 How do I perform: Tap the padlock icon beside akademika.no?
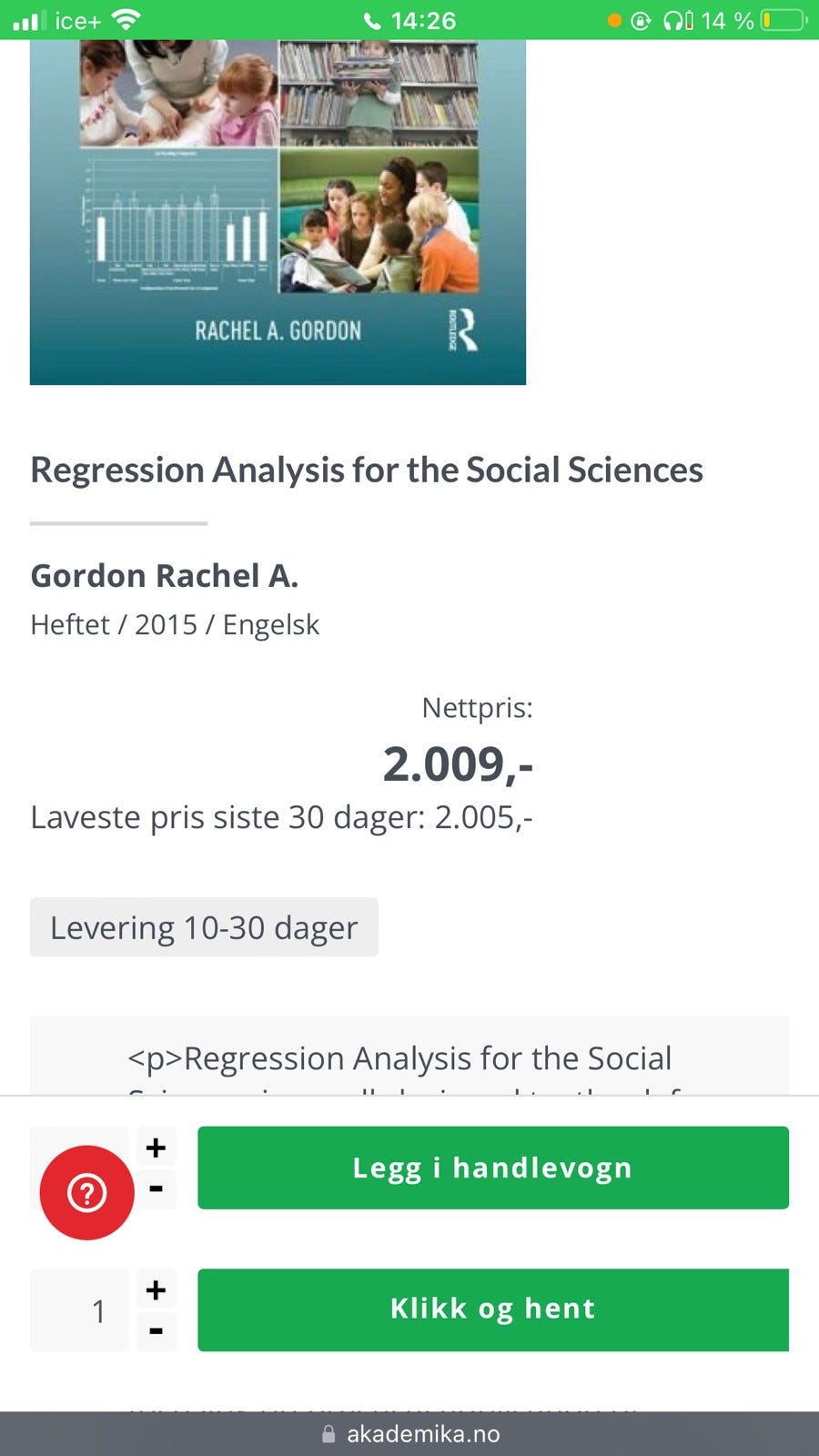[329, 1434]
